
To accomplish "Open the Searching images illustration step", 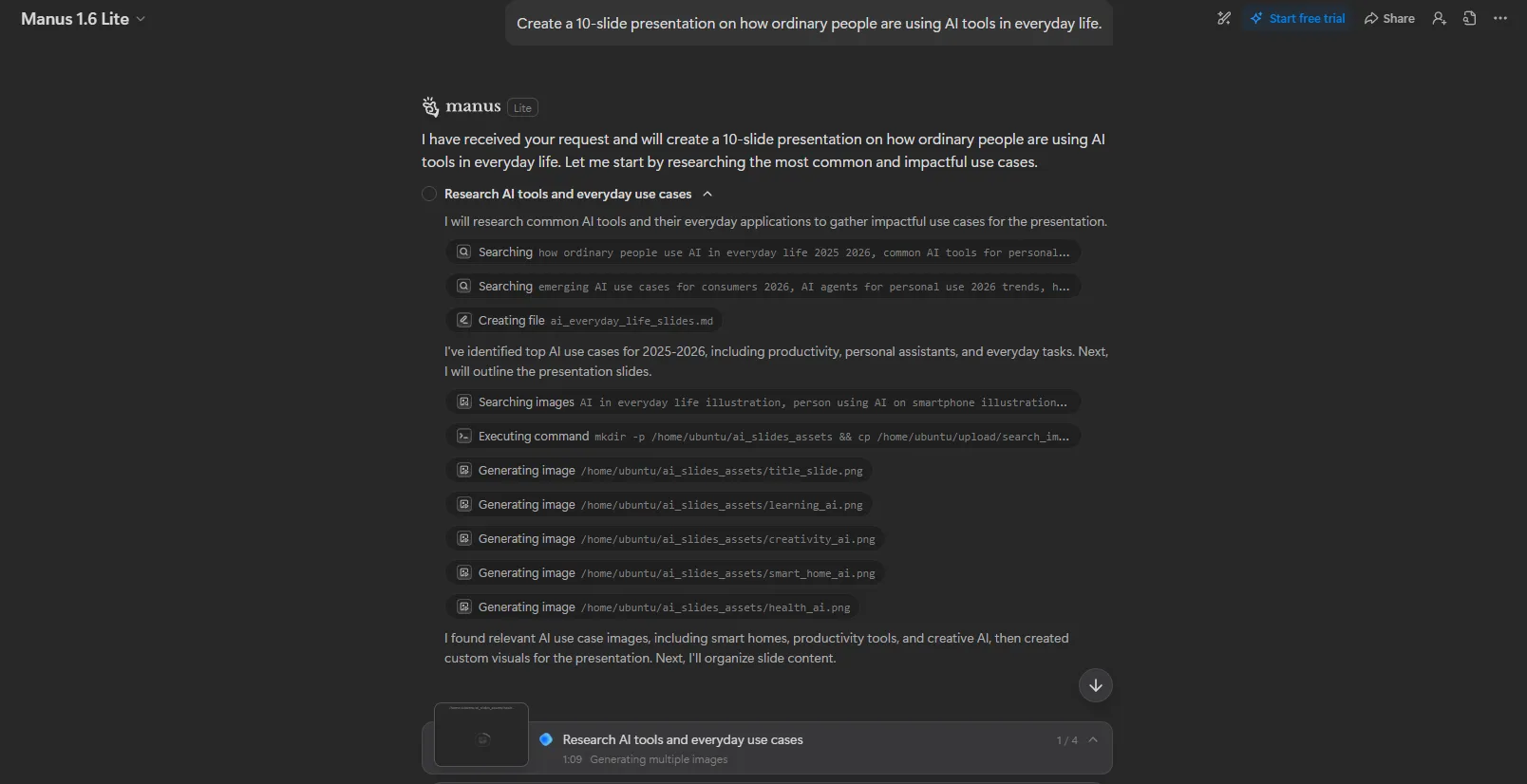I will 763,402.
